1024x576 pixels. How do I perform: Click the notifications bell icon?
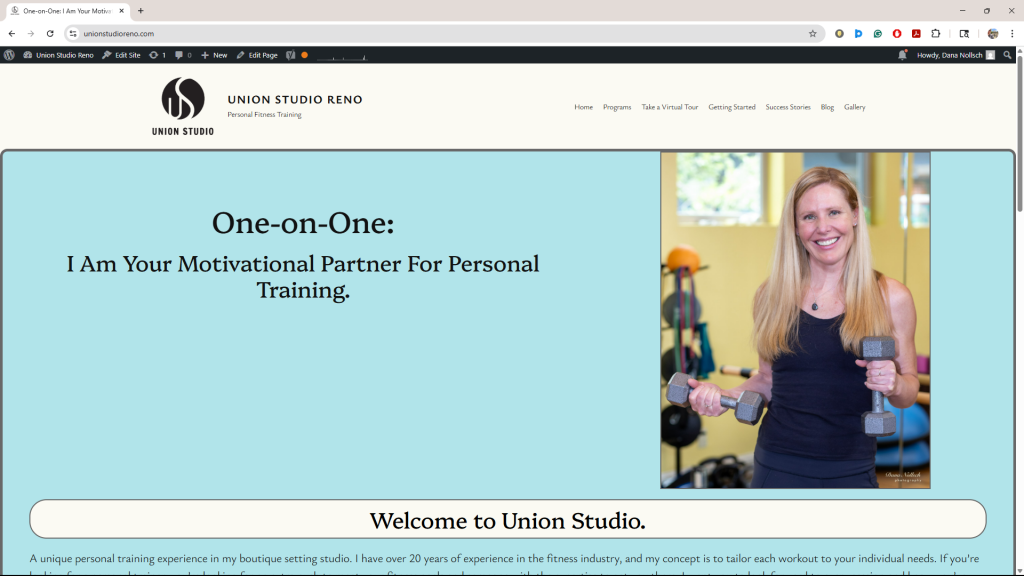tap(902, 55)
